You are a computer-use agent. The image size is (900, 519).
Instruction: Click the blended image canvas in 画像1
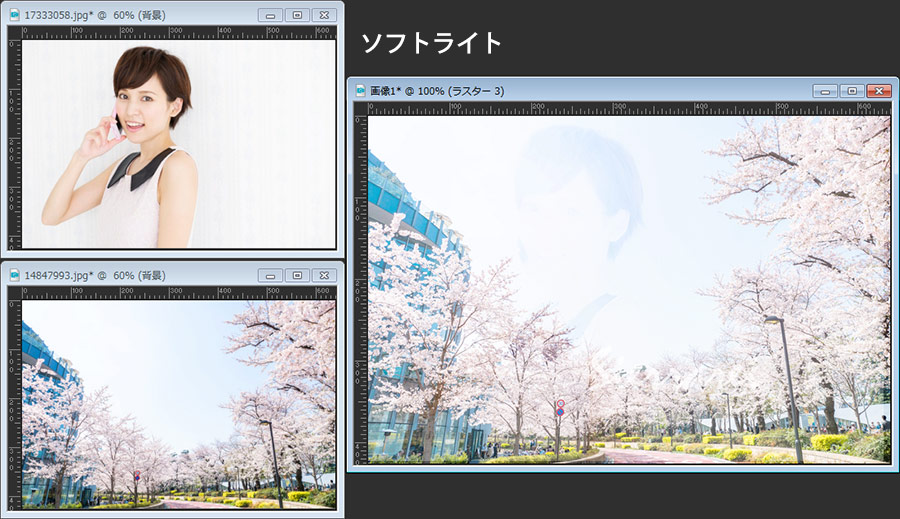coord(628,288)
